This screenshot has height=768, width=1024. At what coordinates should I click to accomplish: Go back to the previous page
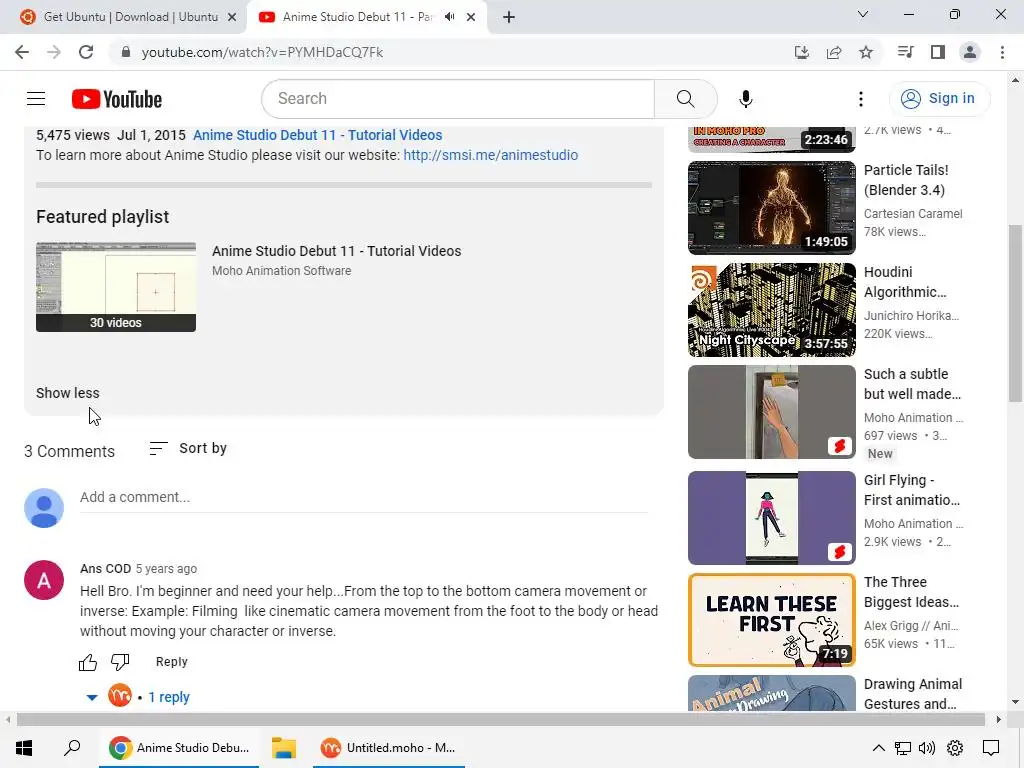click(22, 52)
